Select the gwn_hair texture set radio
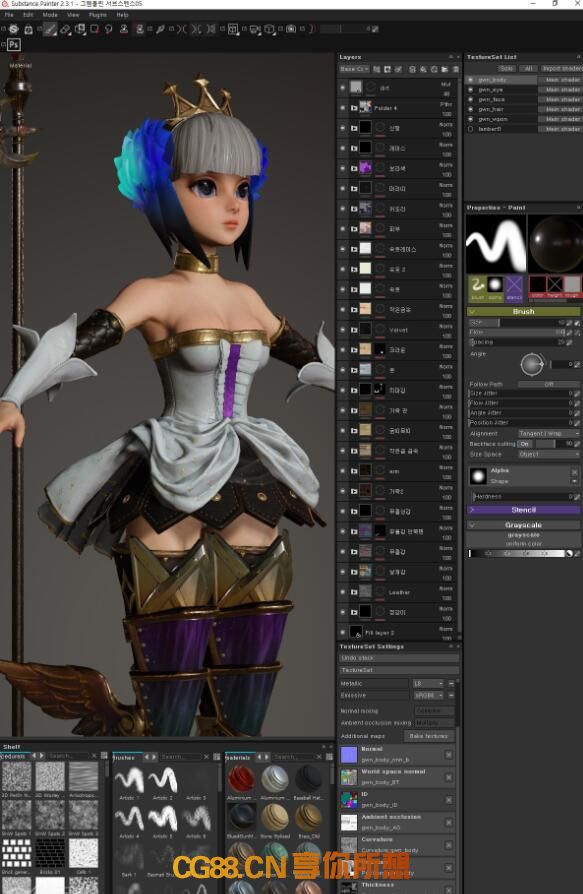 tap(471, 109)
